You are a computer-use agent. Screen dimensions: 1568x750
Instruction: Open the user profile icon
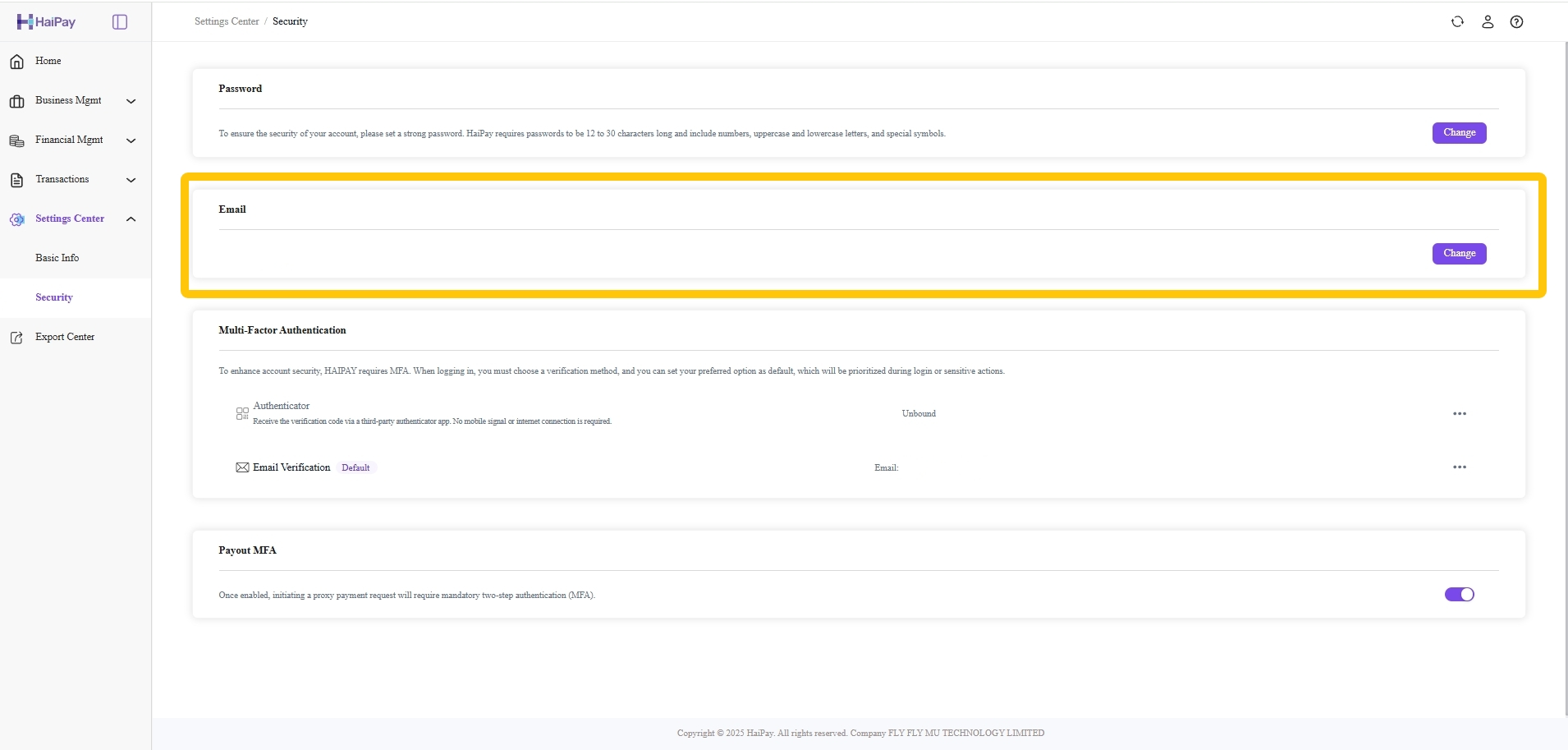pyautogui.click(x=1488, y=22)
